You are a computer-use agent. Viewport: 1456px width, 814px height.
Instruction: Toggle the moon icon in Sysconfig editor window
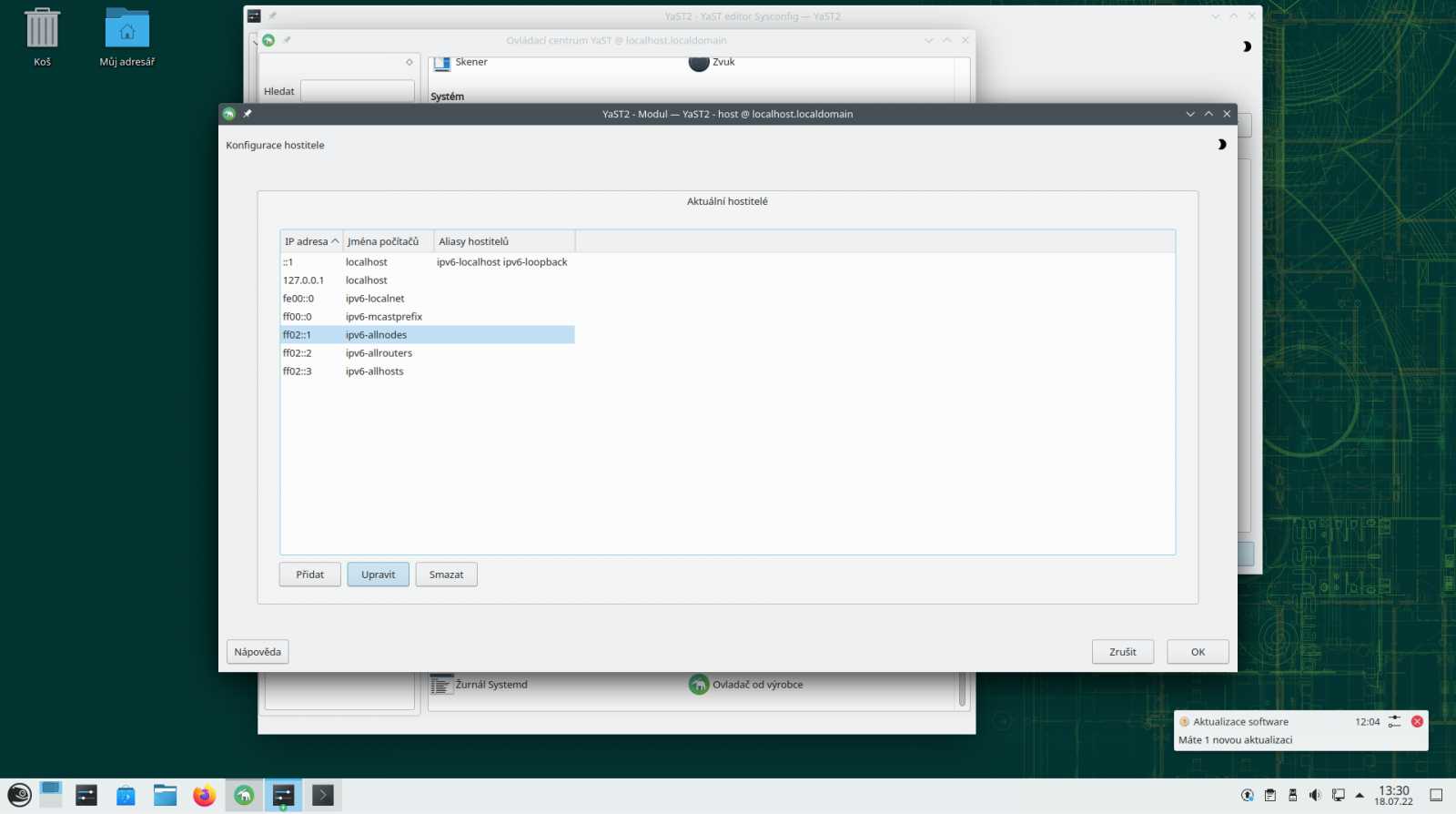(1247, 46)
